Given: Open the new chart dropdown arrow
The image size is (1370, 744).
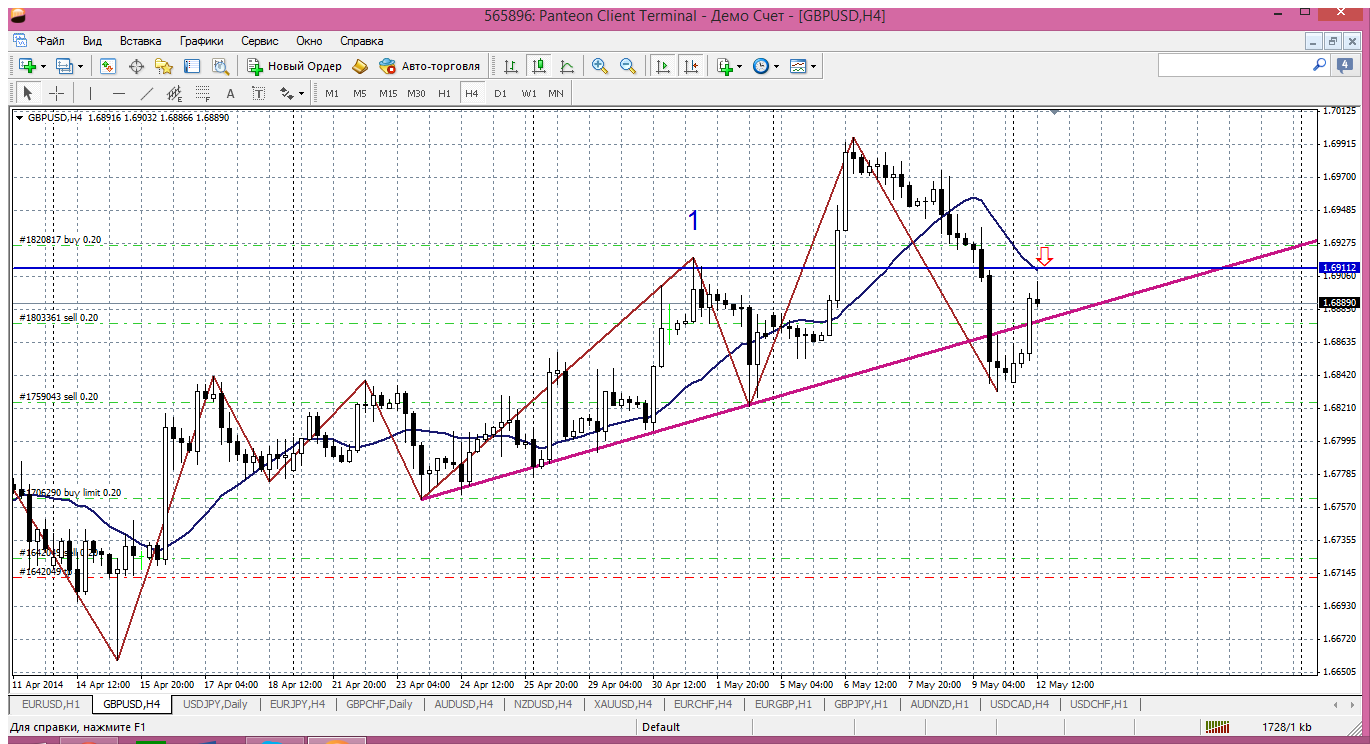Looking at the screenshot, I should (43, 66).
